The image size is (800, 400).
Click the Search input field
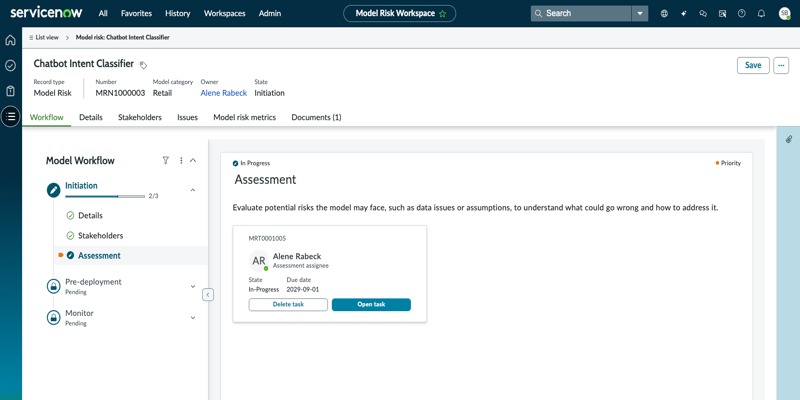pyautogui.click(x=581, y=14)
